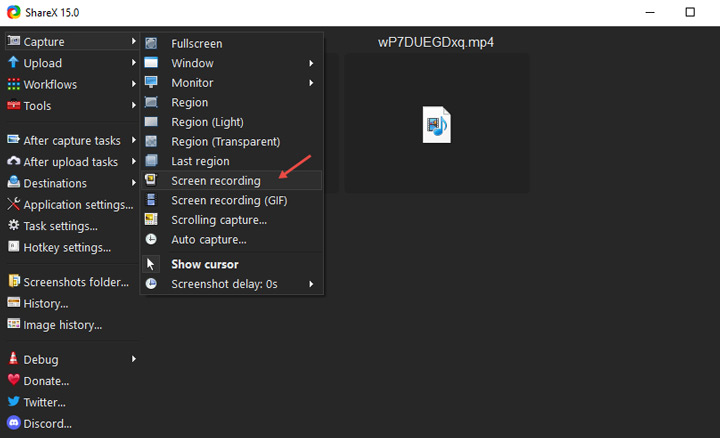This screenshot has width=720, height=438.
Task: Click the Last region icon
Action: point(151,161)
